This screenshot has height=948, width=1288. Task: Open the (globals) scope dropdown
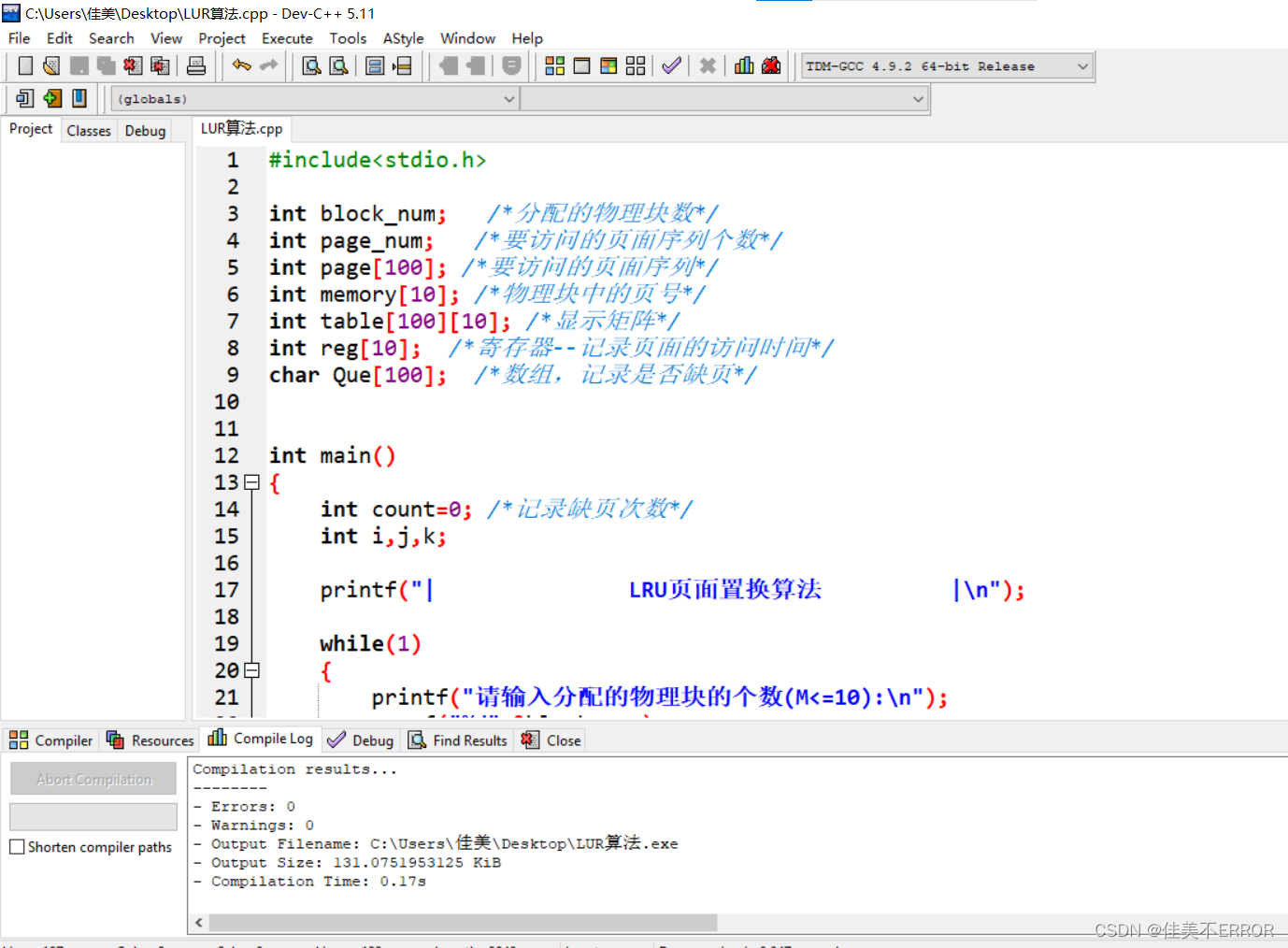(x=315, y=98)
